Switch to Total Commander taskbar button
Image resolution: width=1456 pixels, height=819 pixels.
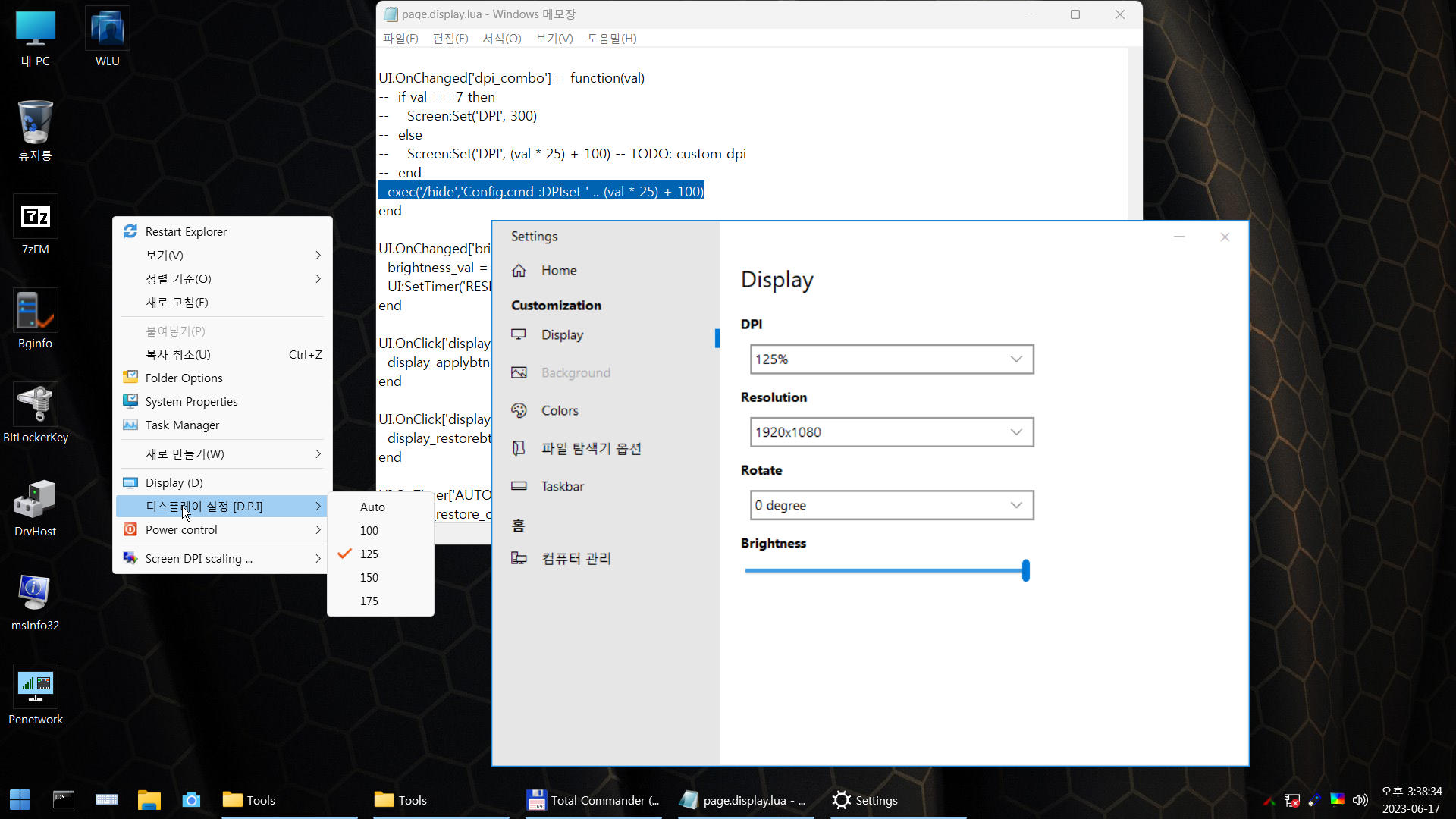click(593, 800)
